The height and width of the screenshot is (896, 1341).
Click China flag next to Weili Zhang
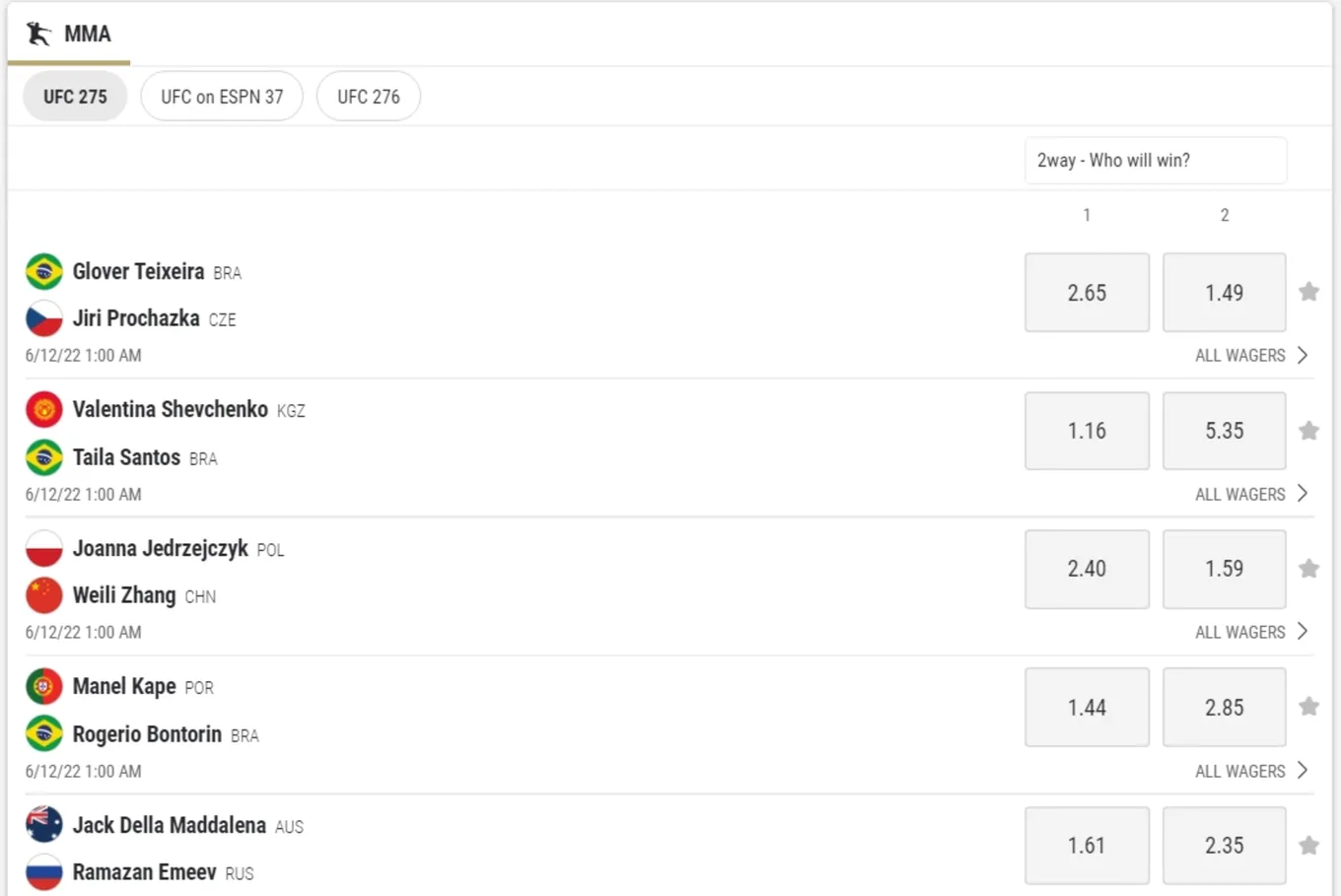[x=44, y=595]
